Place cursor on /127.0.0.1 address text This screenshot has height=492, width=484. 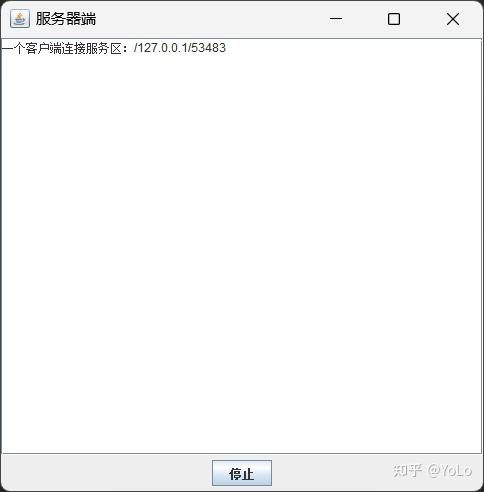(x=161, y=48)
